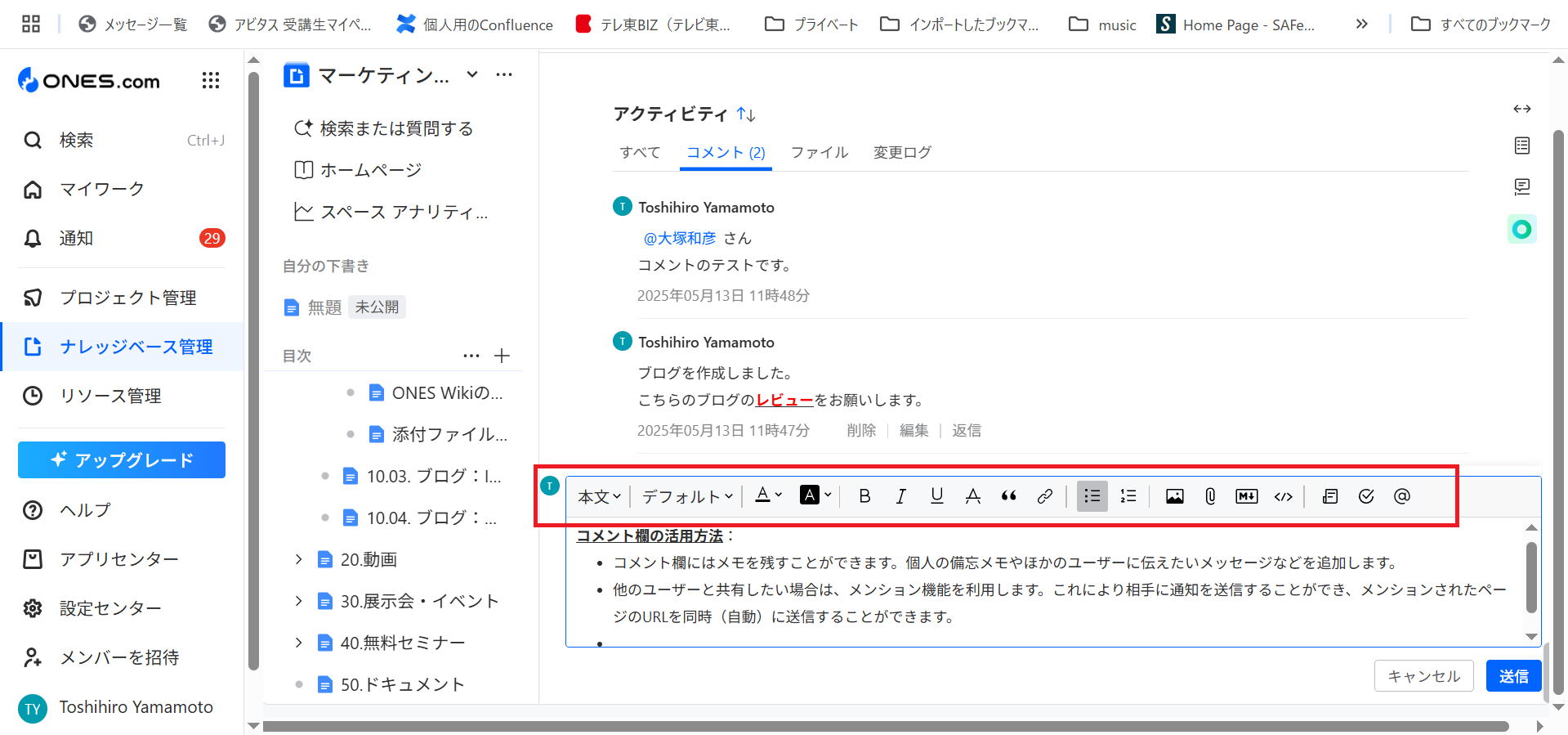Switch to the すべて activity tab
The image size is (1568, 735).
[x=639, y=152]
